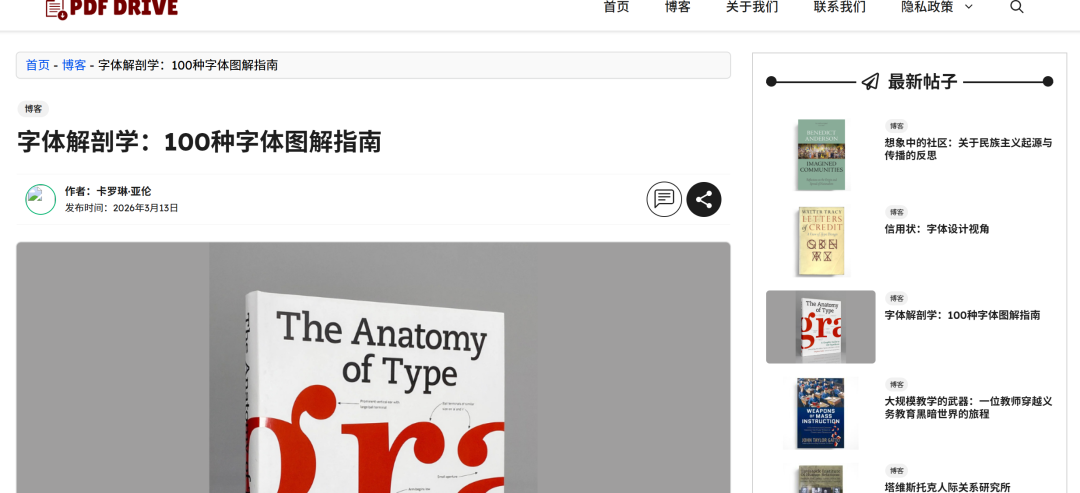1080x493 pixels.
Task: Click the paper plane icon beside 最新帖子
Action: 871,82
